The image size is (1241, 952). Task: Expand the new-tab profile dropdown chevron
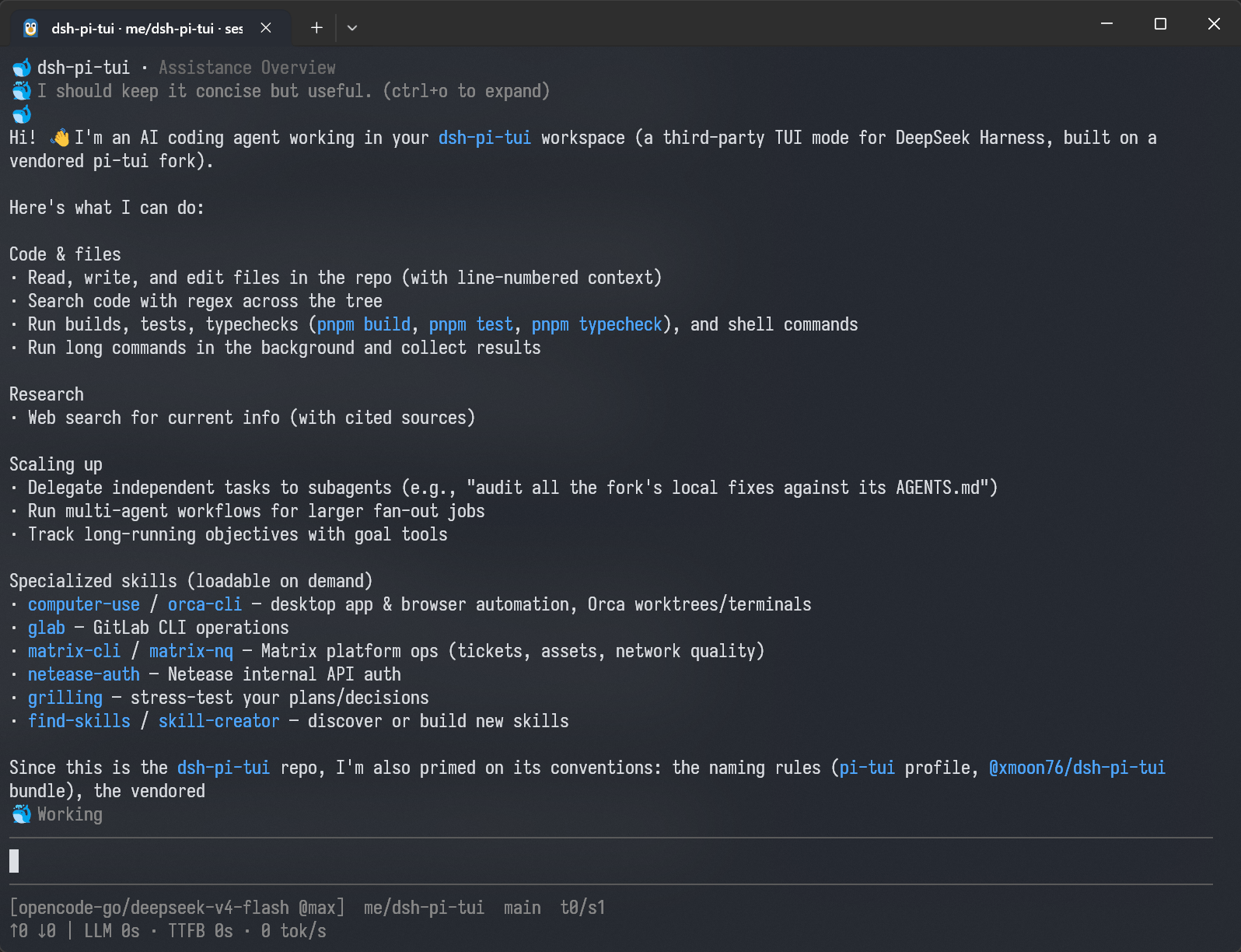pyautogui.click(x=352, y=28)
